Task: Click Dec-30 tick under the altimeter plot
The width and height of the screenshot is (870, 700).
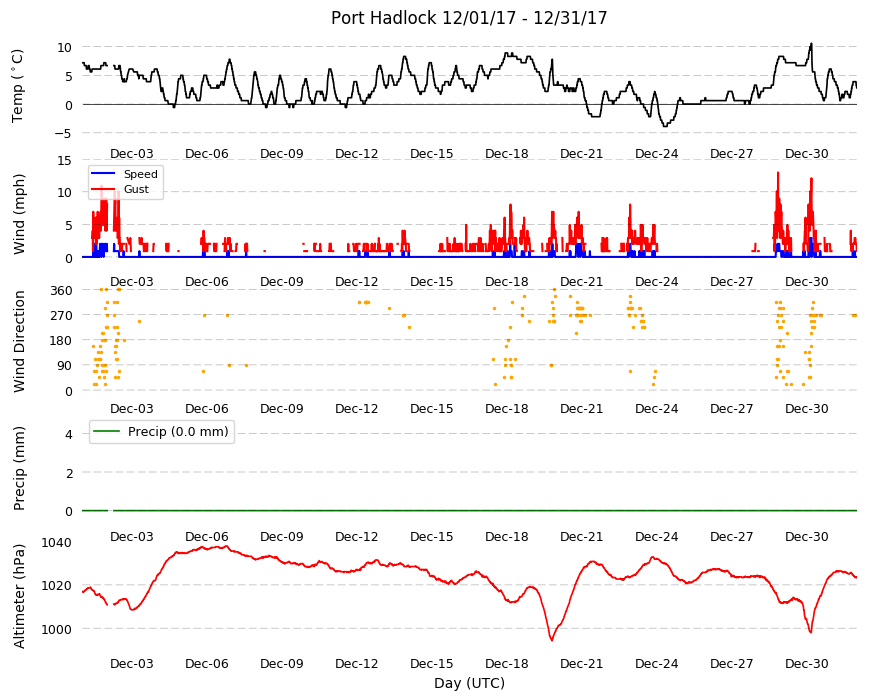Action: pyautogui.click(x=806, y=663)
